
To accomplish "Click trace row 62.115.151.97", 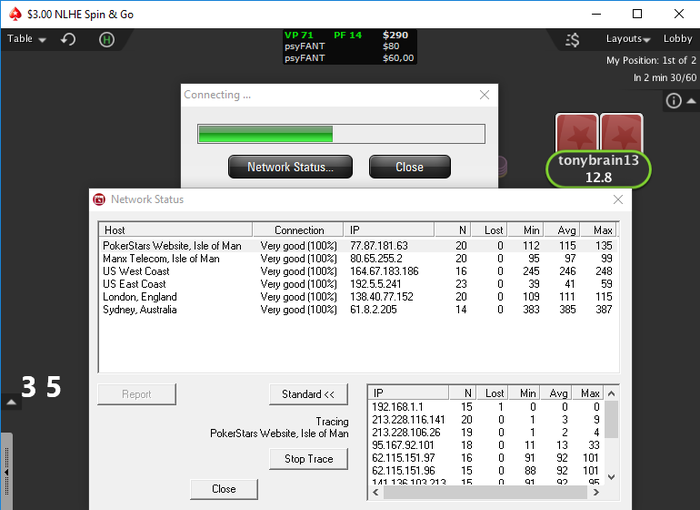I will [486, 458].
